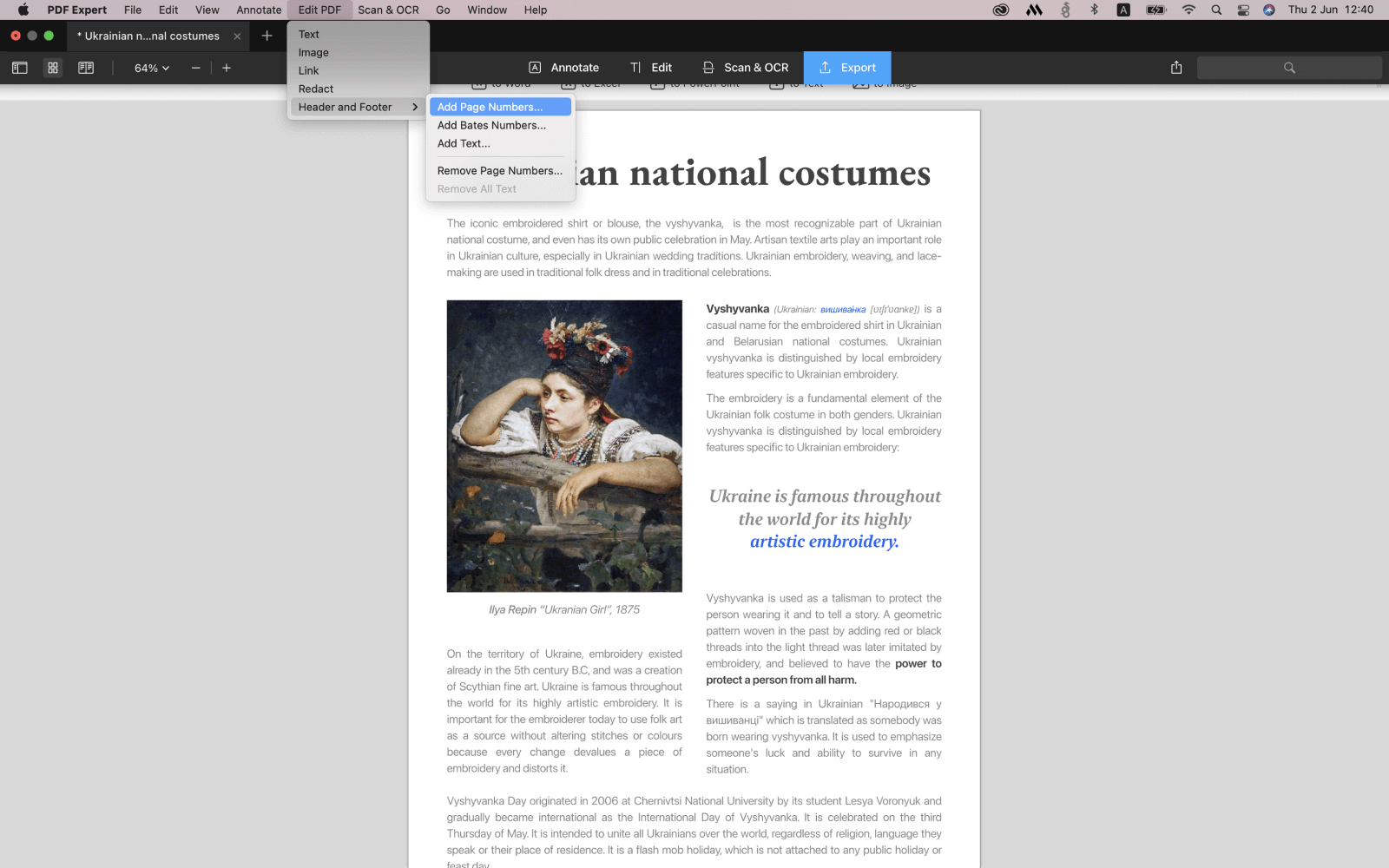
Task: Expand Header and Footer submenu arrow
Action: click(x=415, y=107)
